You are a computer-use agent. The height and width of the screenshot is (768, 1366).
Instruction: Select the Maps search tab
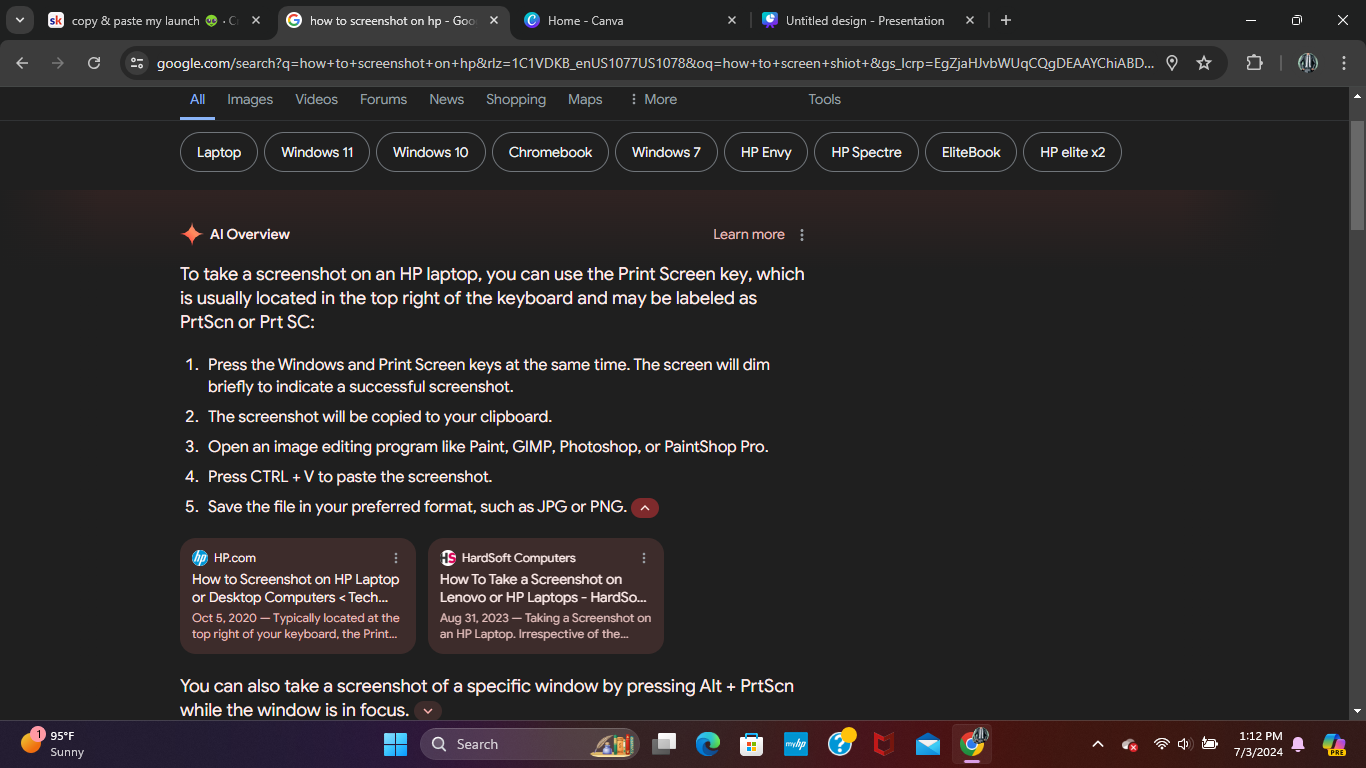coord(585,99)
